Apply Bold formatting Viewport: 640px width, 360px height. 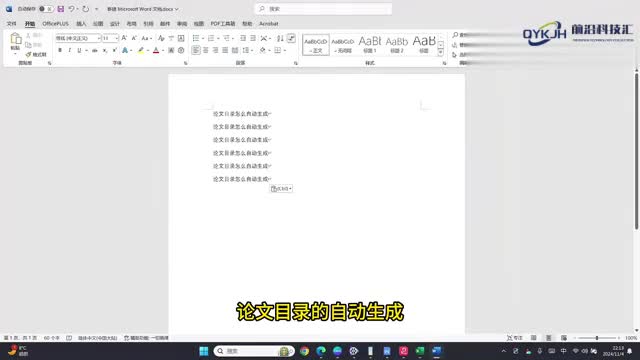(60, 50)
